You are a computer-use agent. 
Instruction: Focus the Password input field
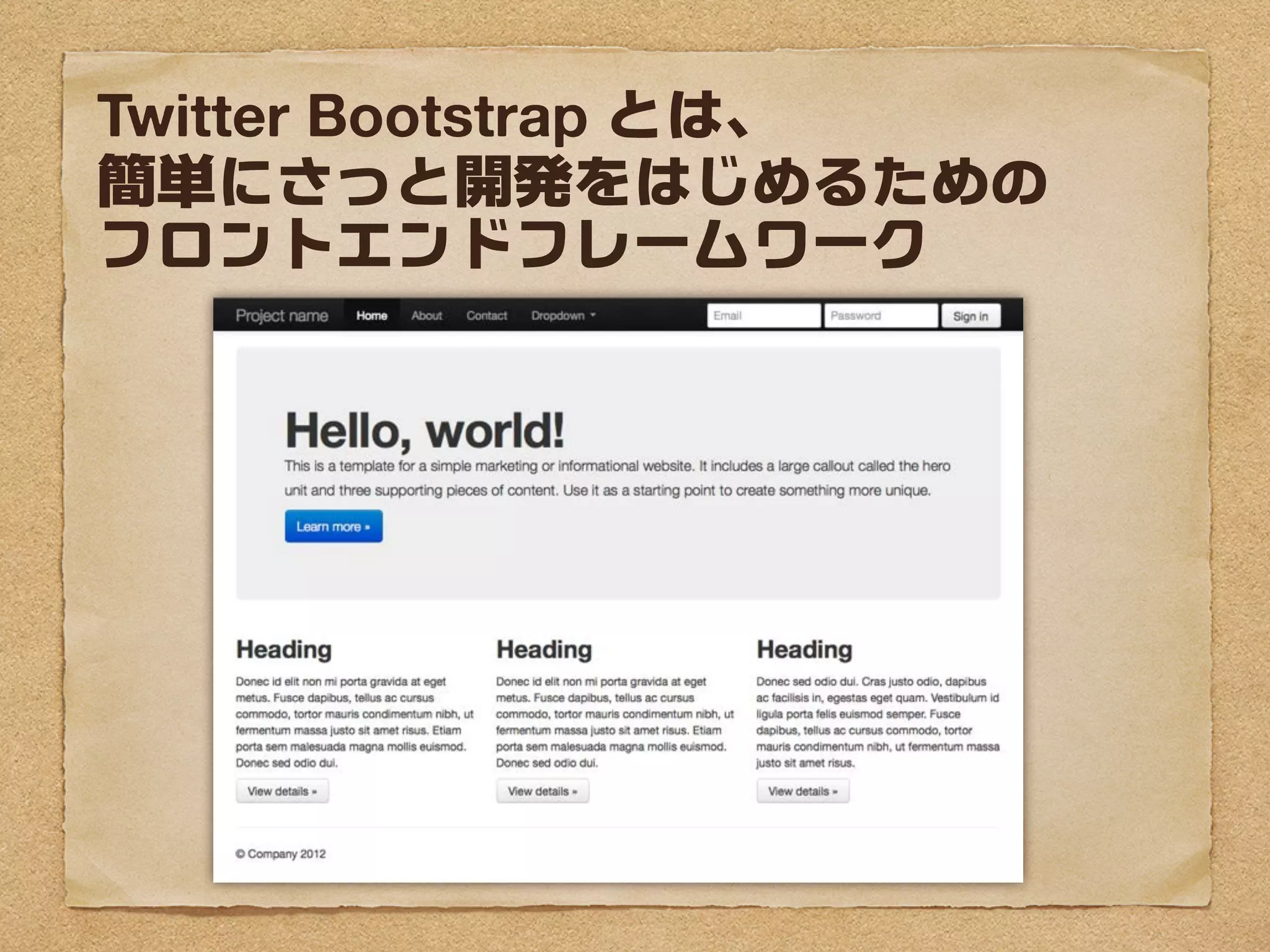pos(881,315)
